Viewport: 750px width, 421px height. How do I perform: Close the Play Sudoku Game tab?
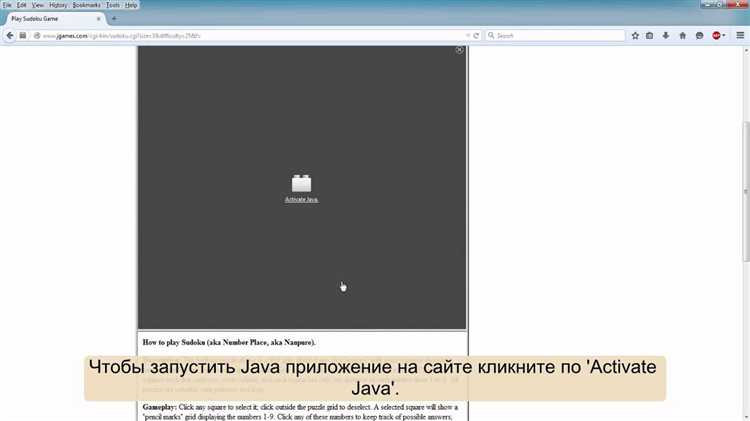99,19
